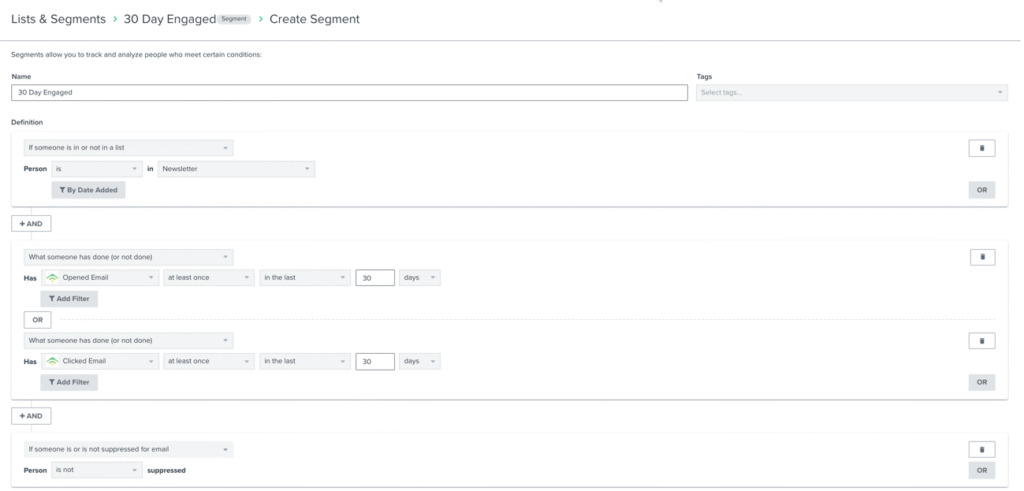Add Filter to the Opened Email condition
Screen dimensions: 1024x491
pyautogui.click(x=69, y=299)
